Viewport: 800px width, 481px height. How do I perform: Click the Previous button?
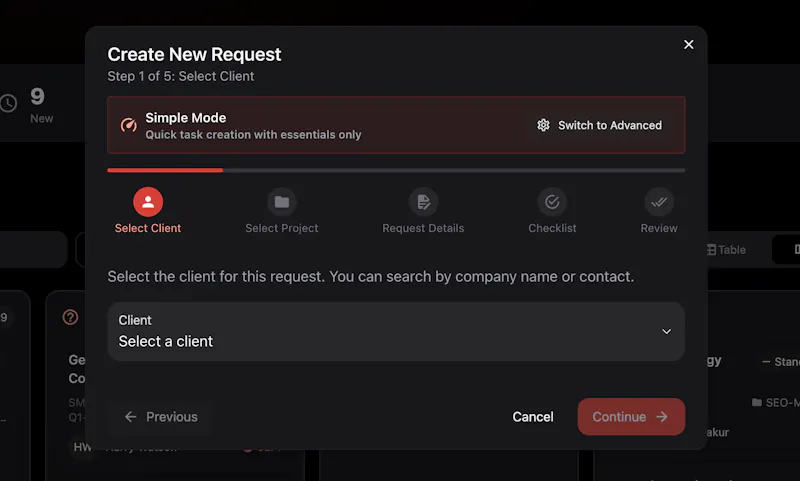[x=161, y=417]
